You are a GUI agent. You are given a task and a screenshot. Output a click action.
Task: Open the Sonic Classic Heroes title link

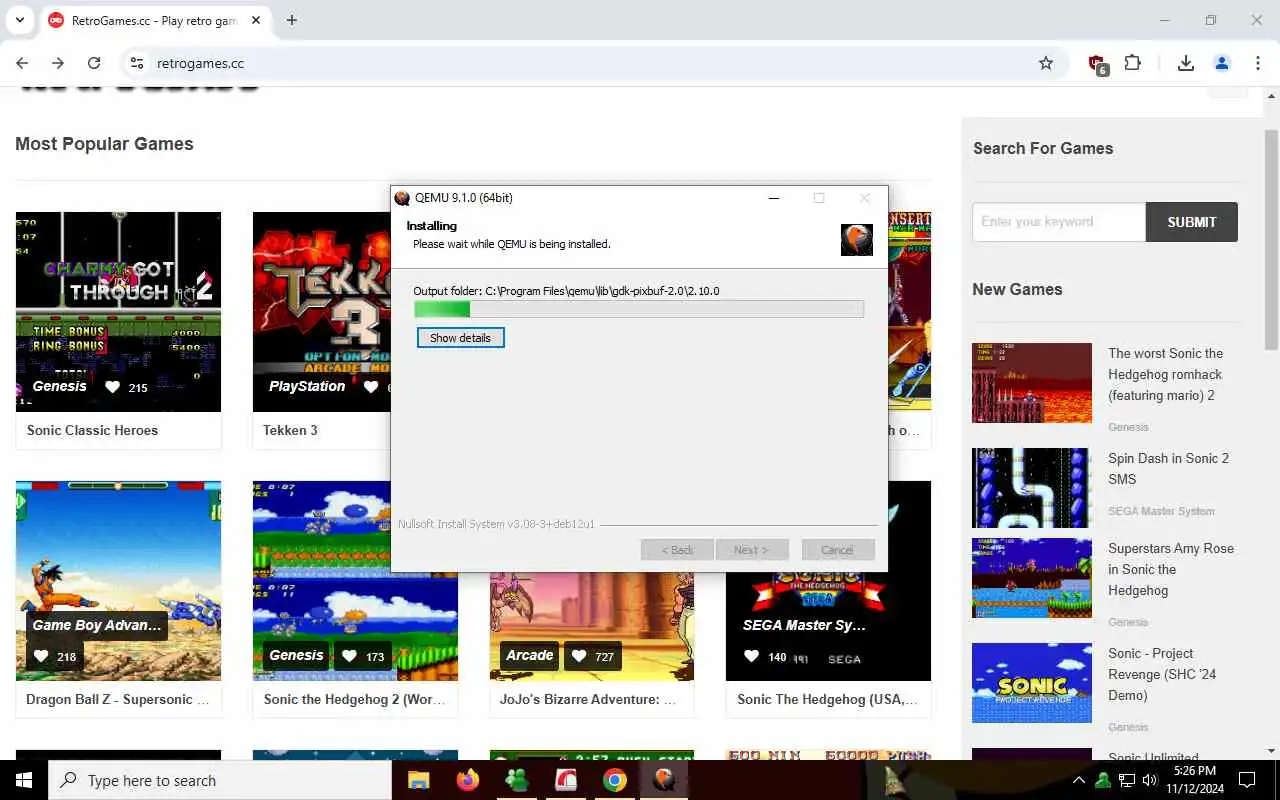[x=92, y=430]
